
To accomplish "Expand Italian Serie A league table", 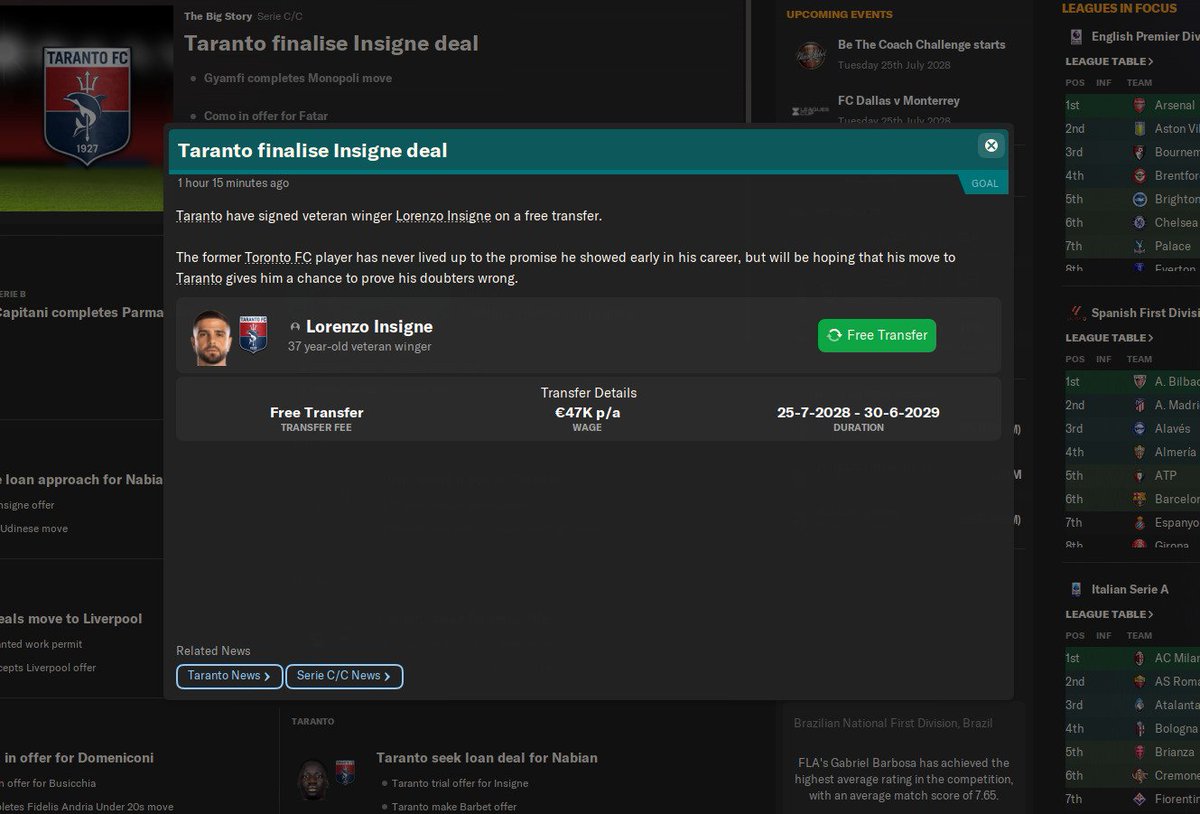I will point(1110,615).
